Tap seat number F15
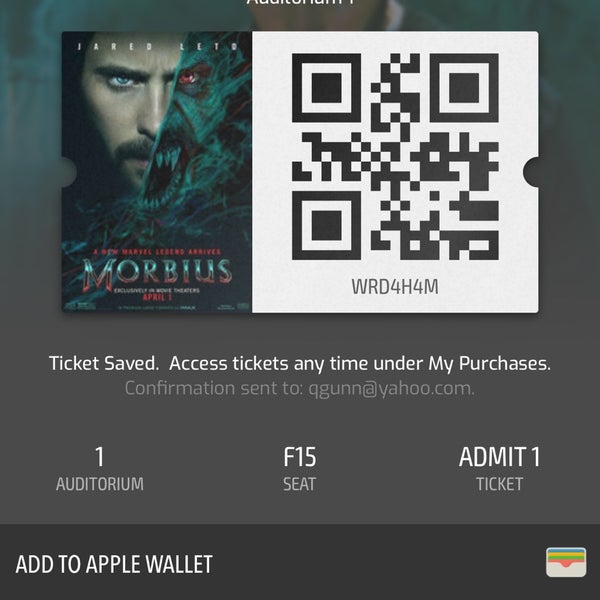The image size is (600, 600). pos(300,457)
